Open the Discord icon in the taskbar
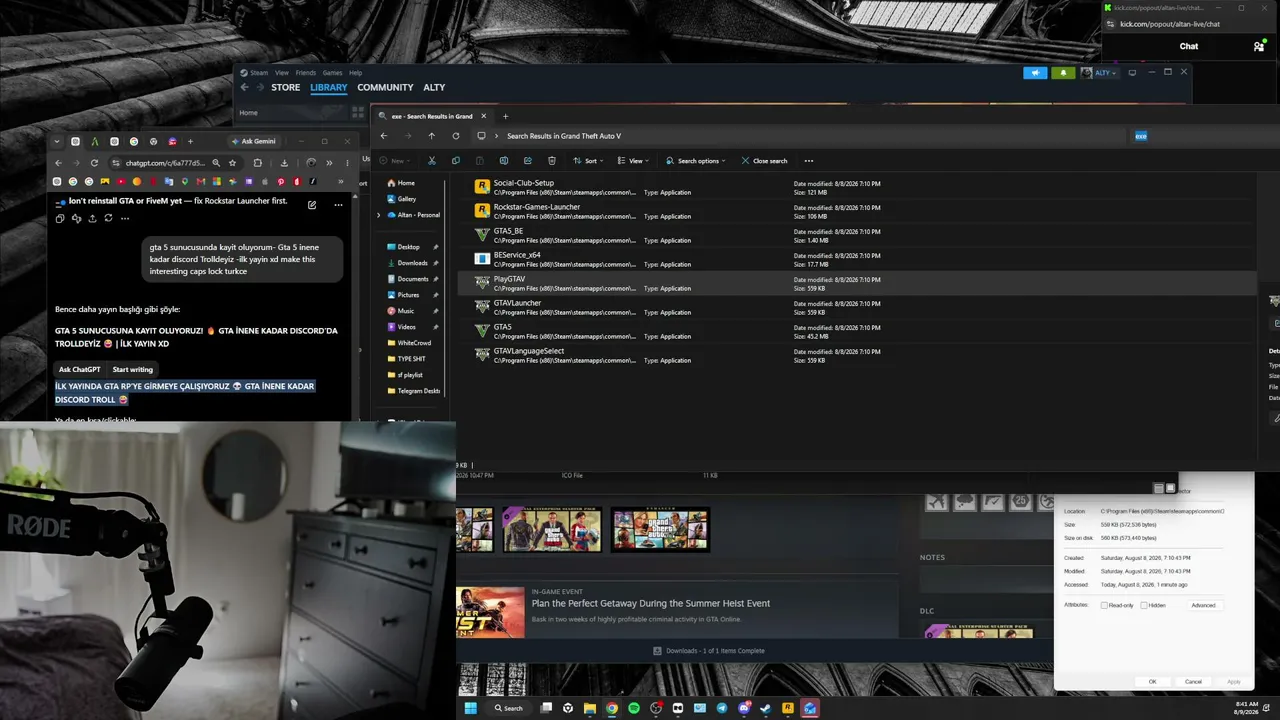1280x720 pixels. [744, 708]
